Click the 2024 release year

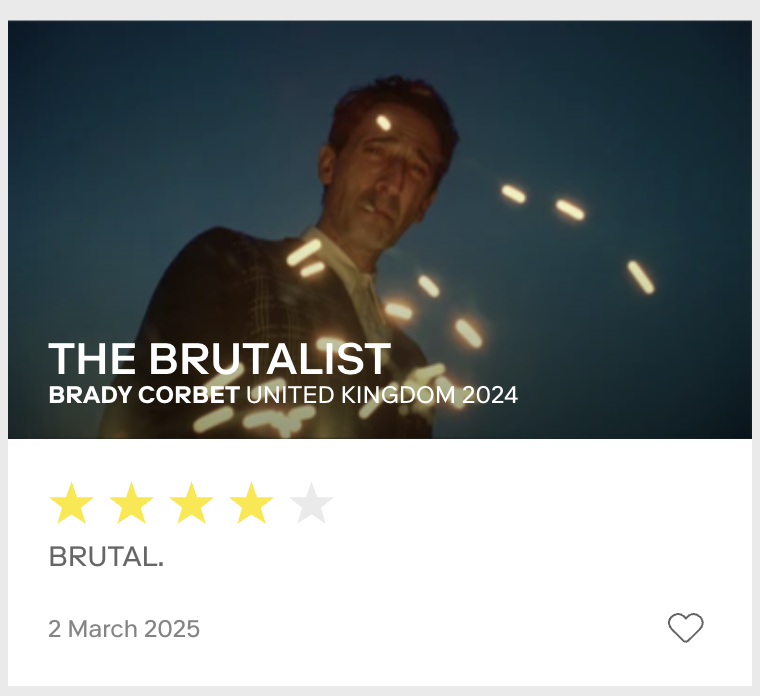click(490, 395)
